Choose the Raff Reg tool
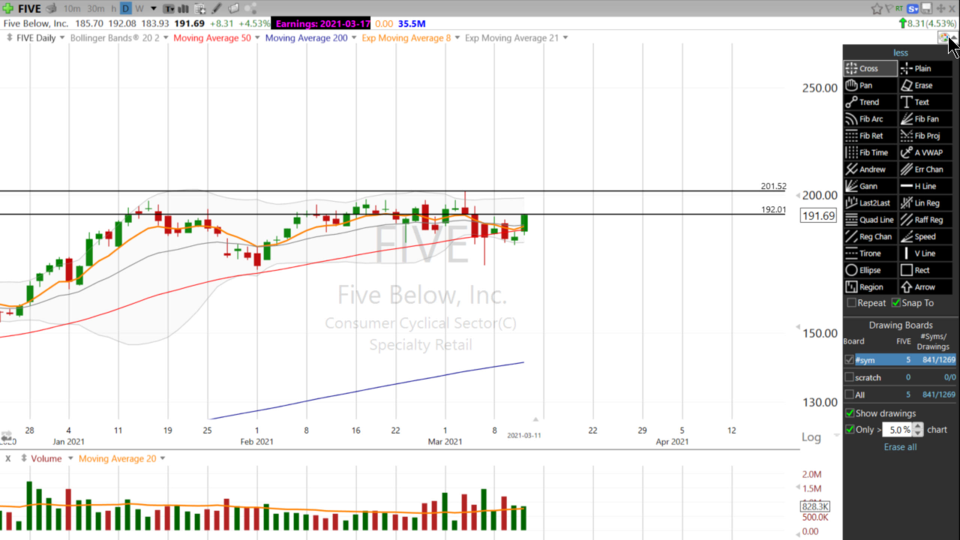960x540 pixels. [925, 220]
